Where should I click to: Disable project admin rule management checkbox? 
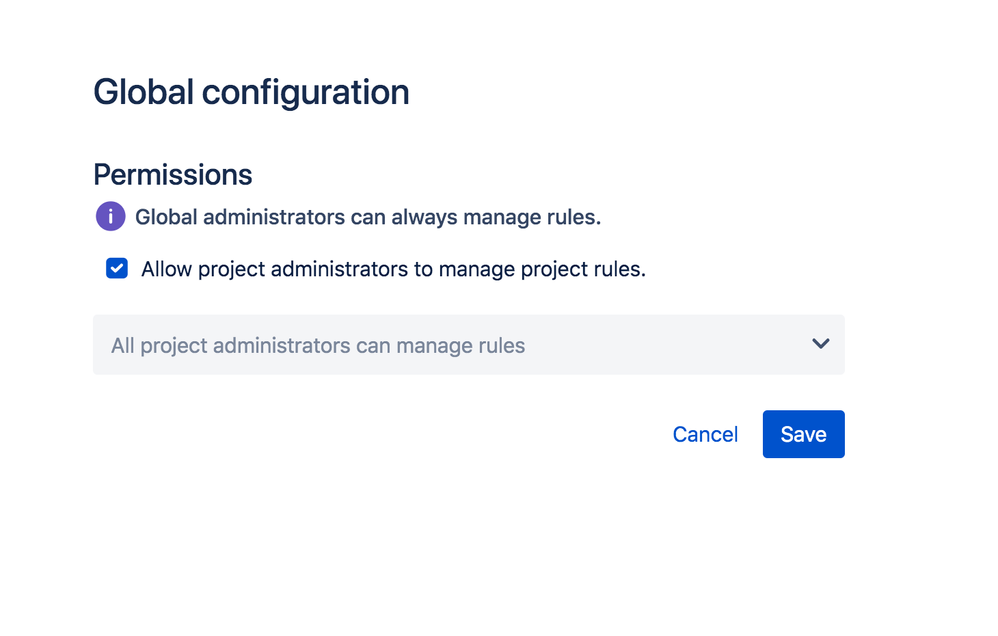pyautogui.click(x=117, y=268)
